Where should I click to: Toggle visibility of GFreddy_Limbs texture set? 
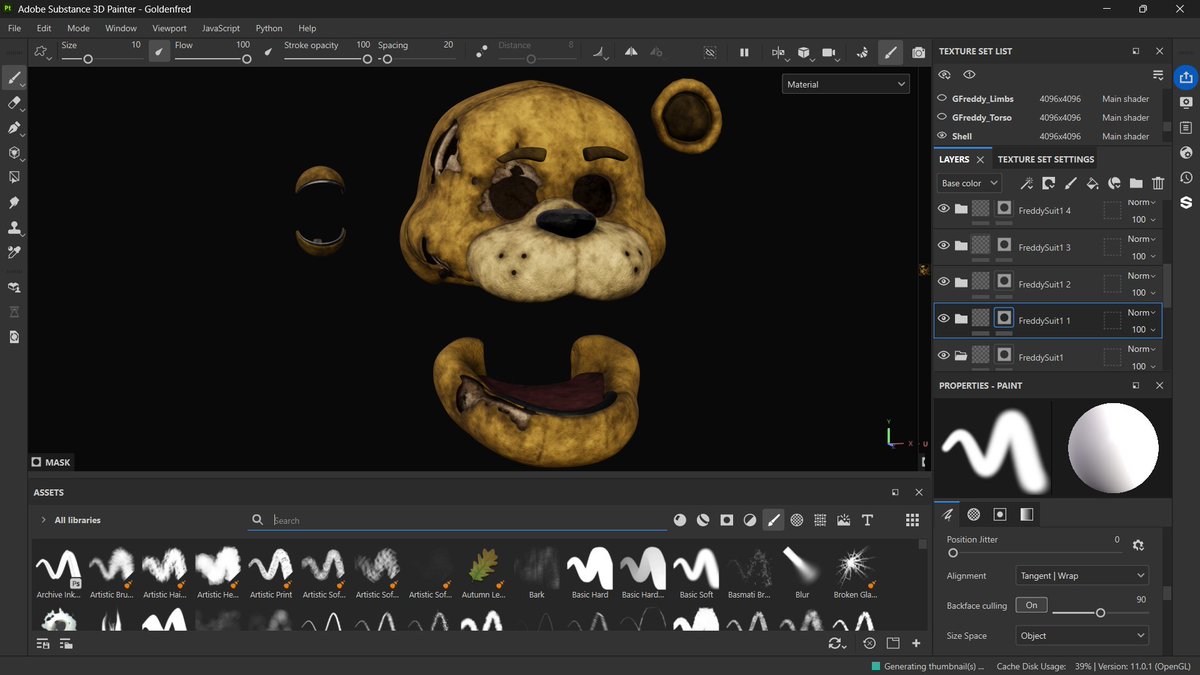pos(942,99)
